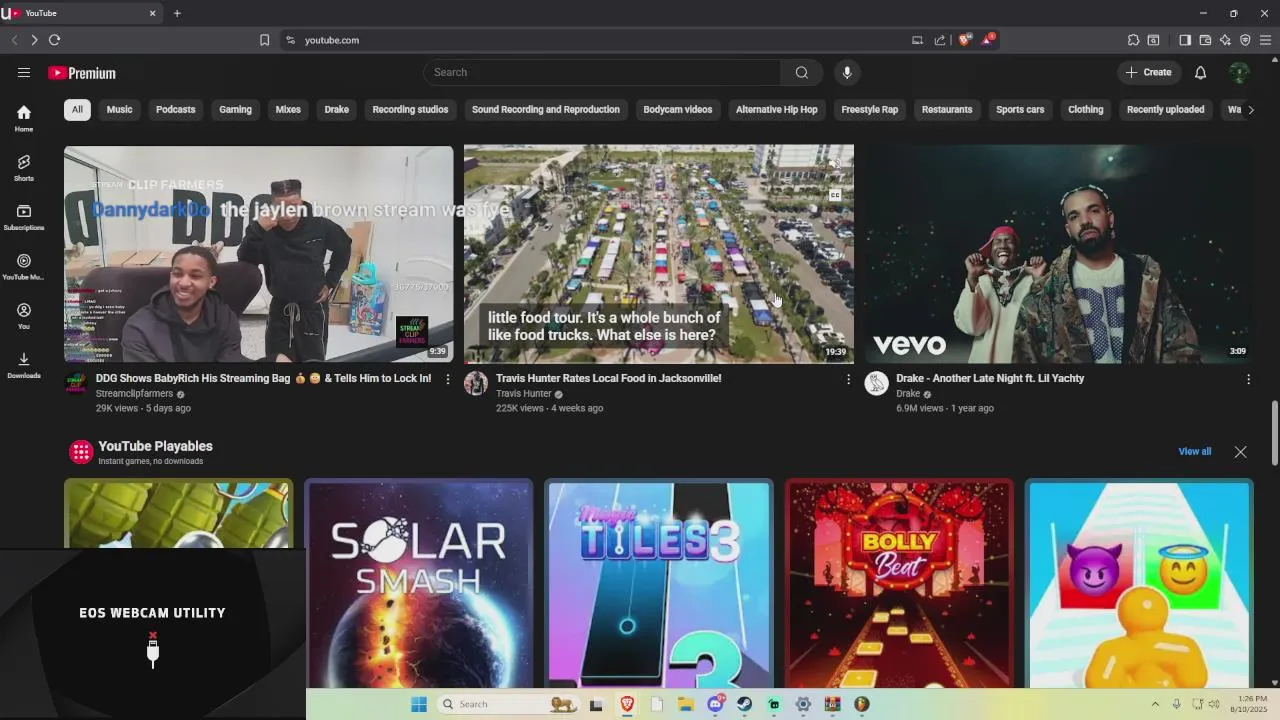Select the Recently uploaded chip
Image resolution: width=1280 pixels, height=720 pixels.
coord(1165,109)
